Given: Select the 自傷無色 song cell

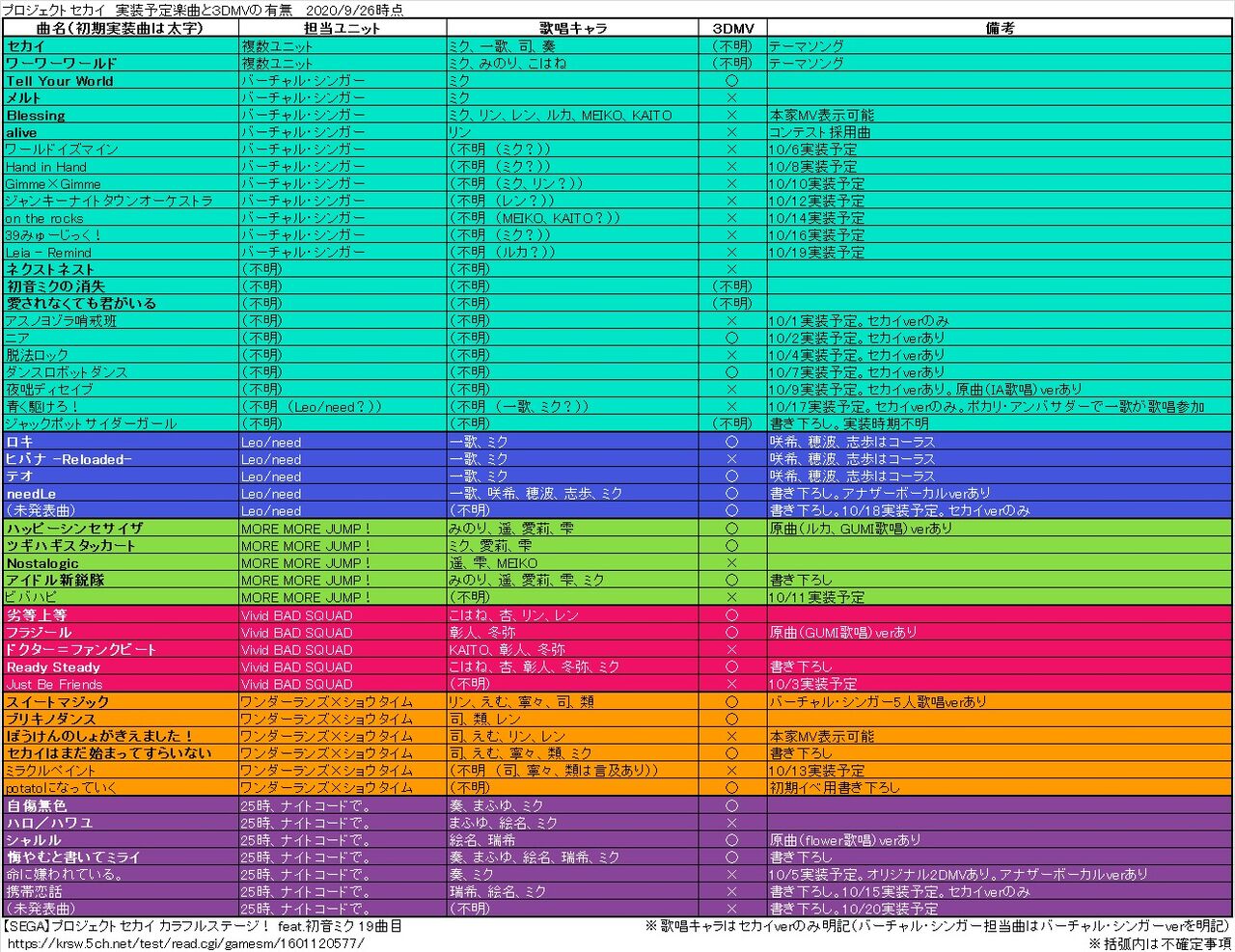Looking at the screenshot, I should 121,805.
